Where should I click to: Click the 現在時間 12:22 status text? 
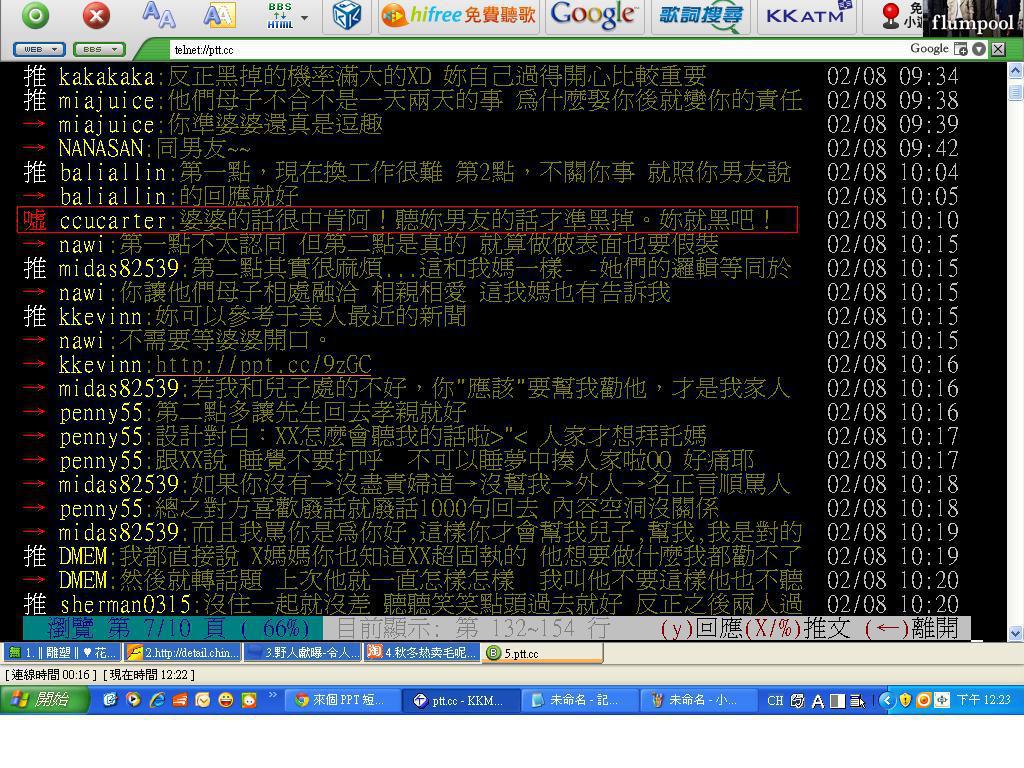click(149, 675)
